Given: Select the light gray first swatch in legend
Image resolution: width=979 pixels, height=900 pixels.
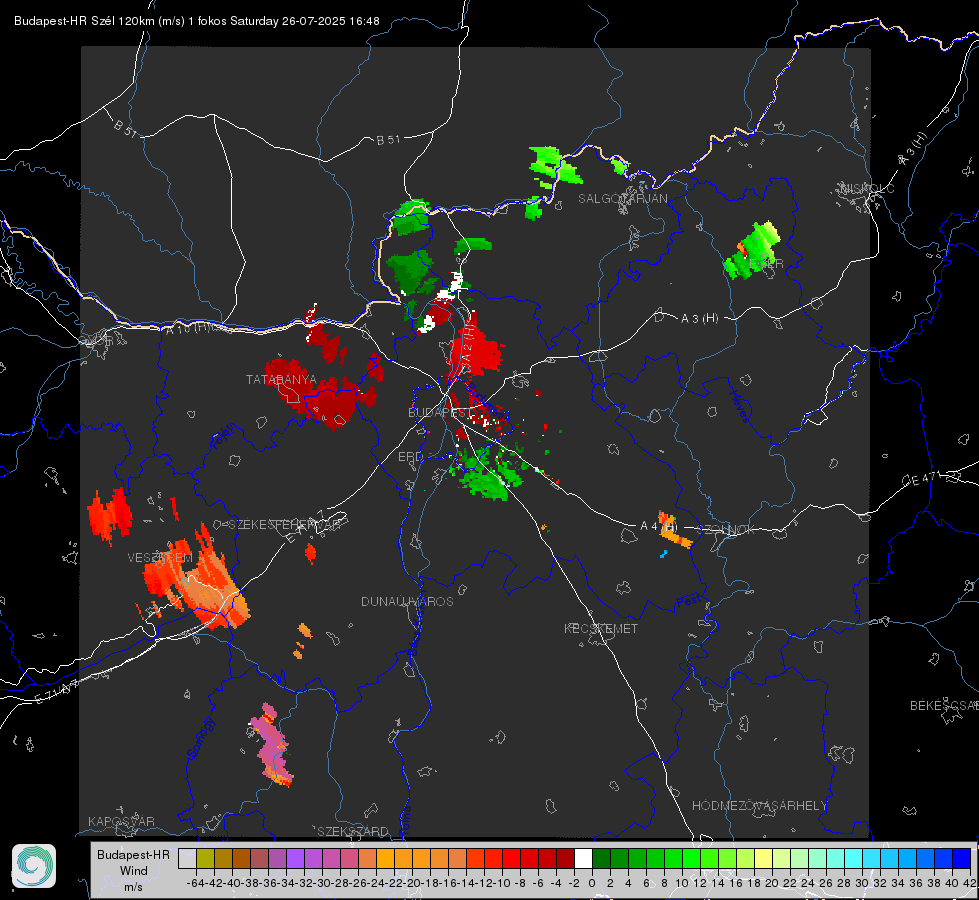Looking at the screenshot, I should click(187, 858).
